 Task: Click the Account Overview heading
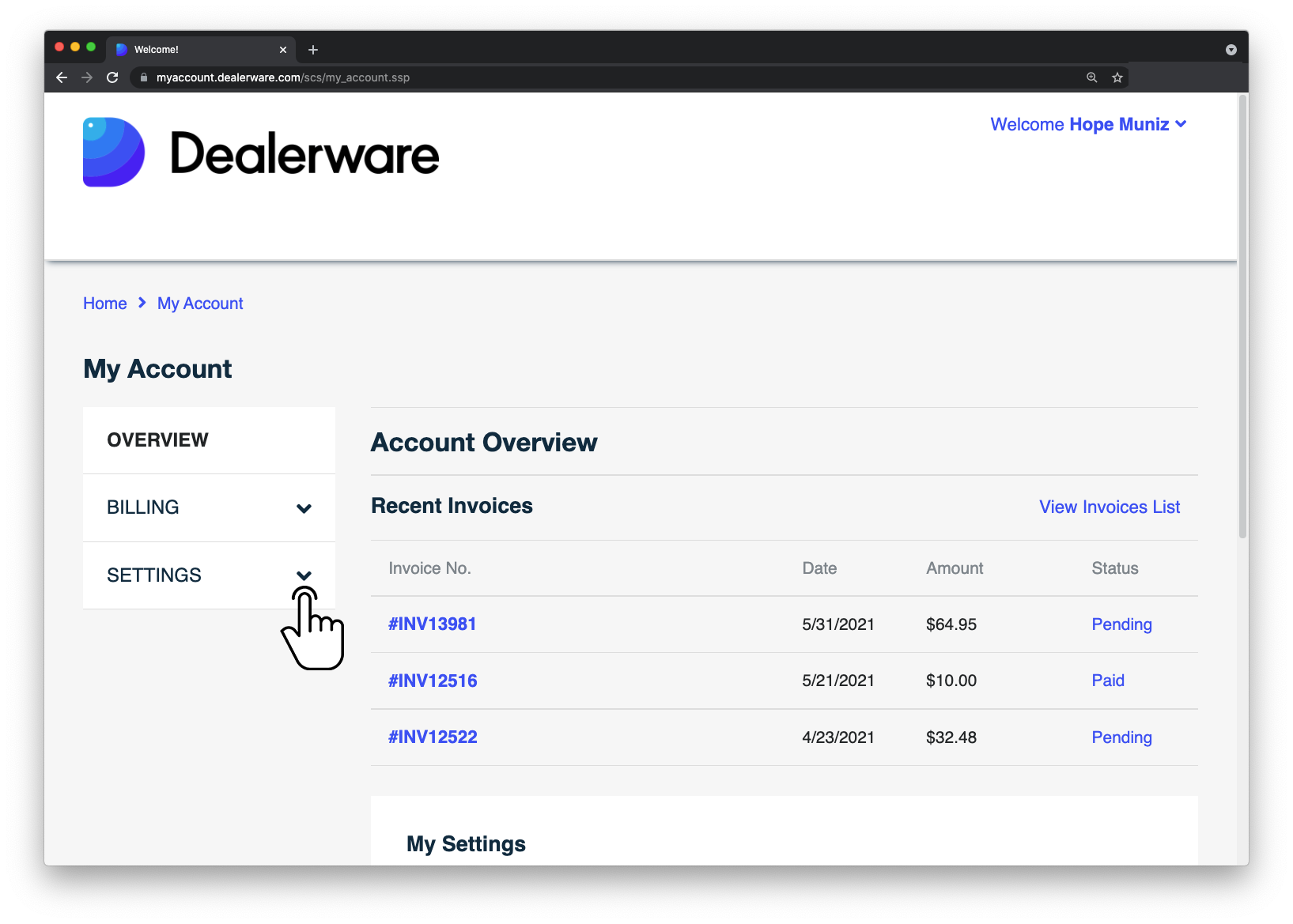484,443
